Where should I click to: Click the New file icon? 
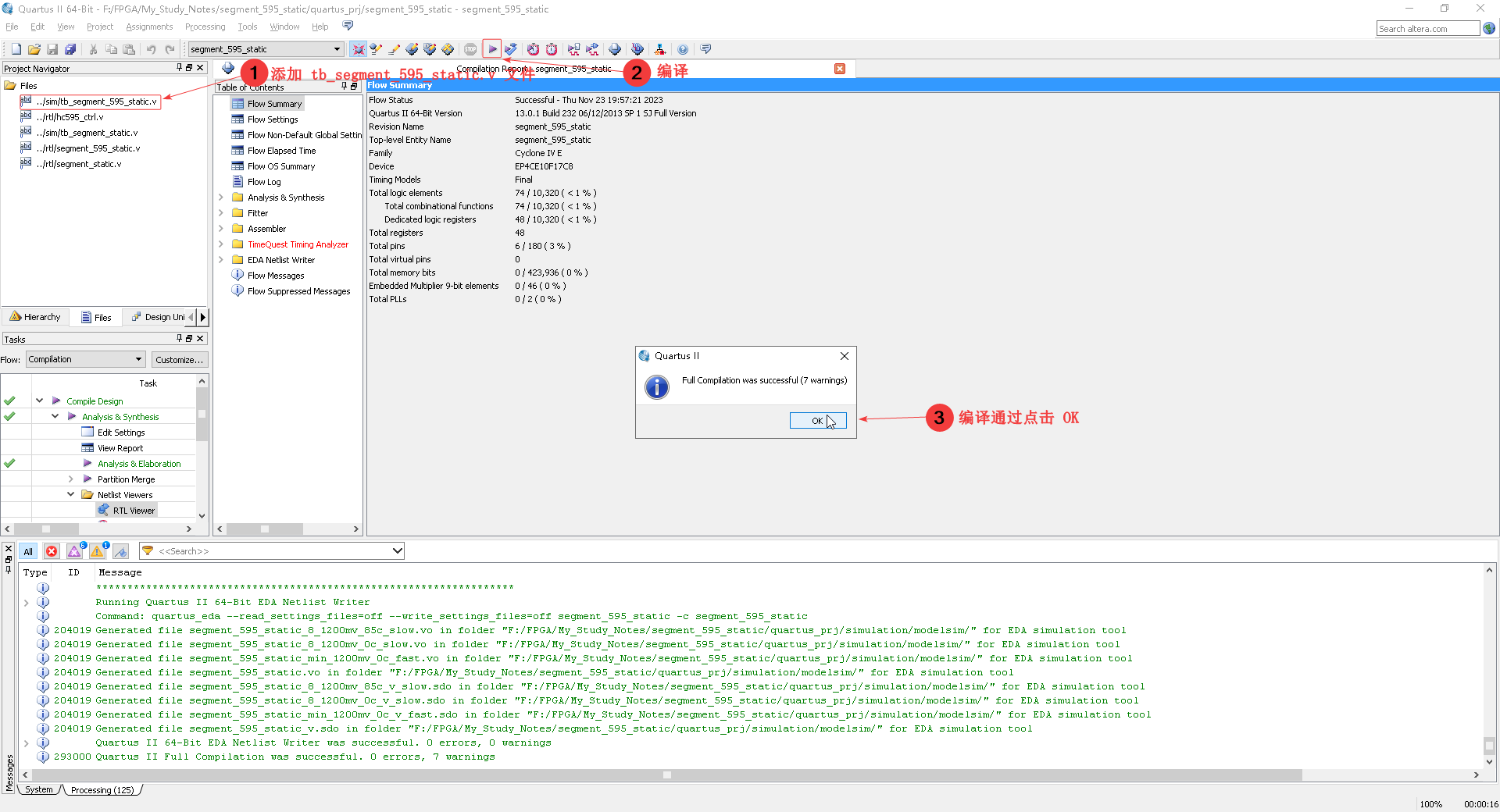(16, 49)
